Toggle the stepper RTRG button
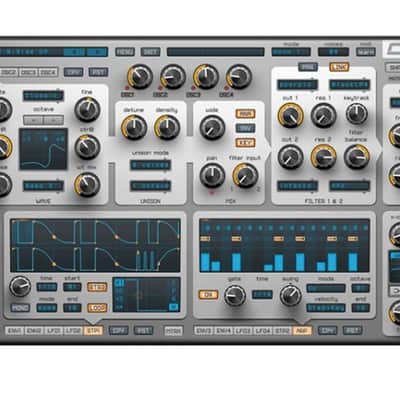 97,287
